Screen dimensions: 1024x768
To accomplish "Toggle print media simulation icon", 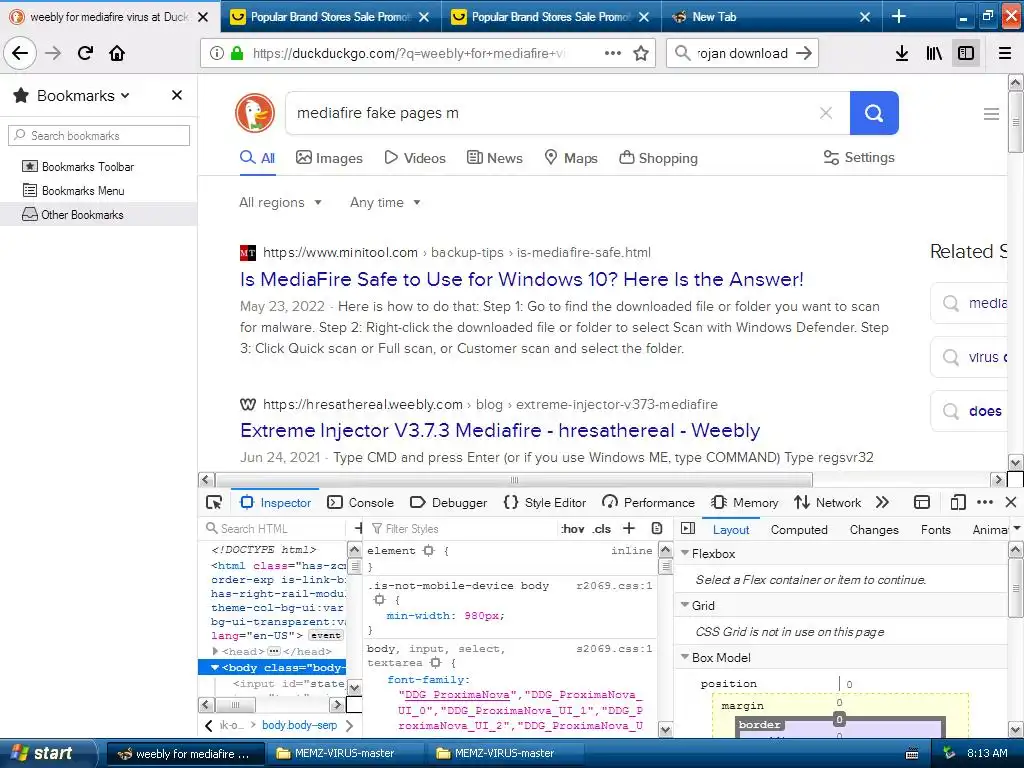I will (x=657, y=528).
